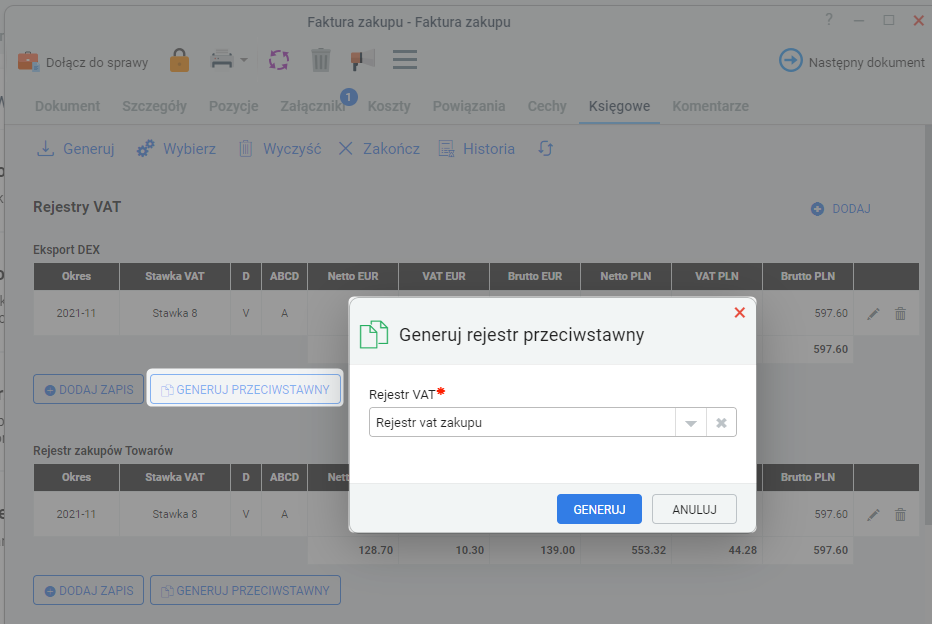932x624 pixels.
Task: Click VAT PLN header in Eksport DEX table
Action: [717, 276]
